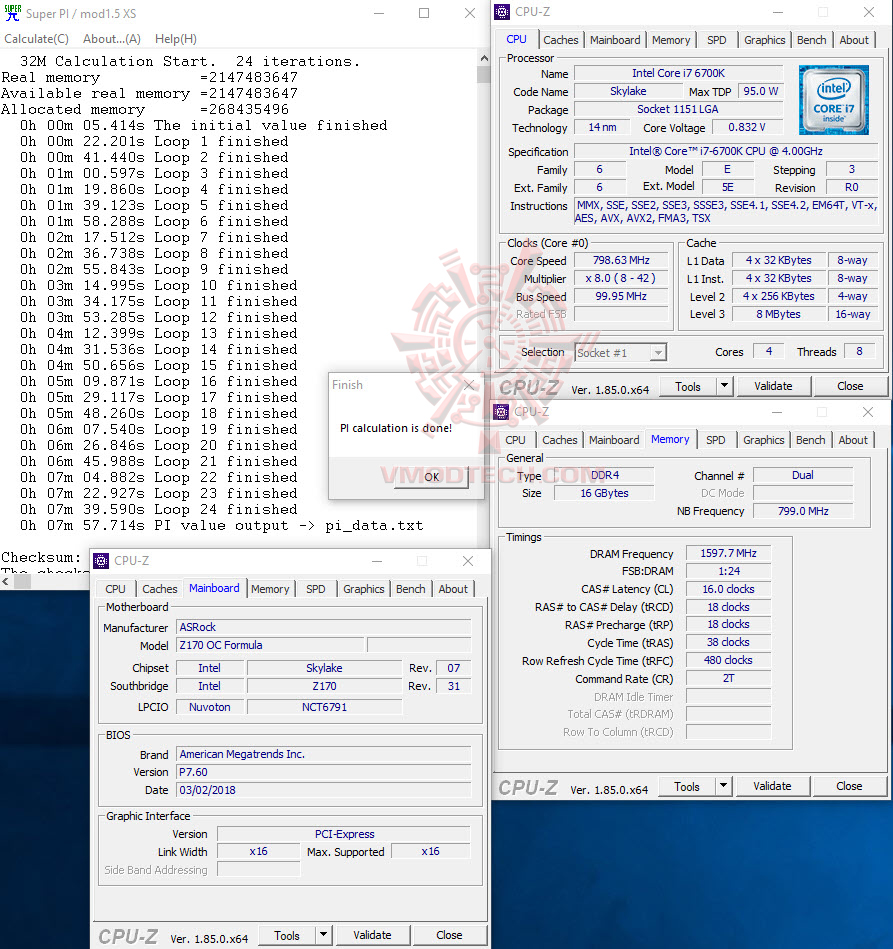
Task: Click the BIOS version P7.60 field
Action: pos(323,772)
